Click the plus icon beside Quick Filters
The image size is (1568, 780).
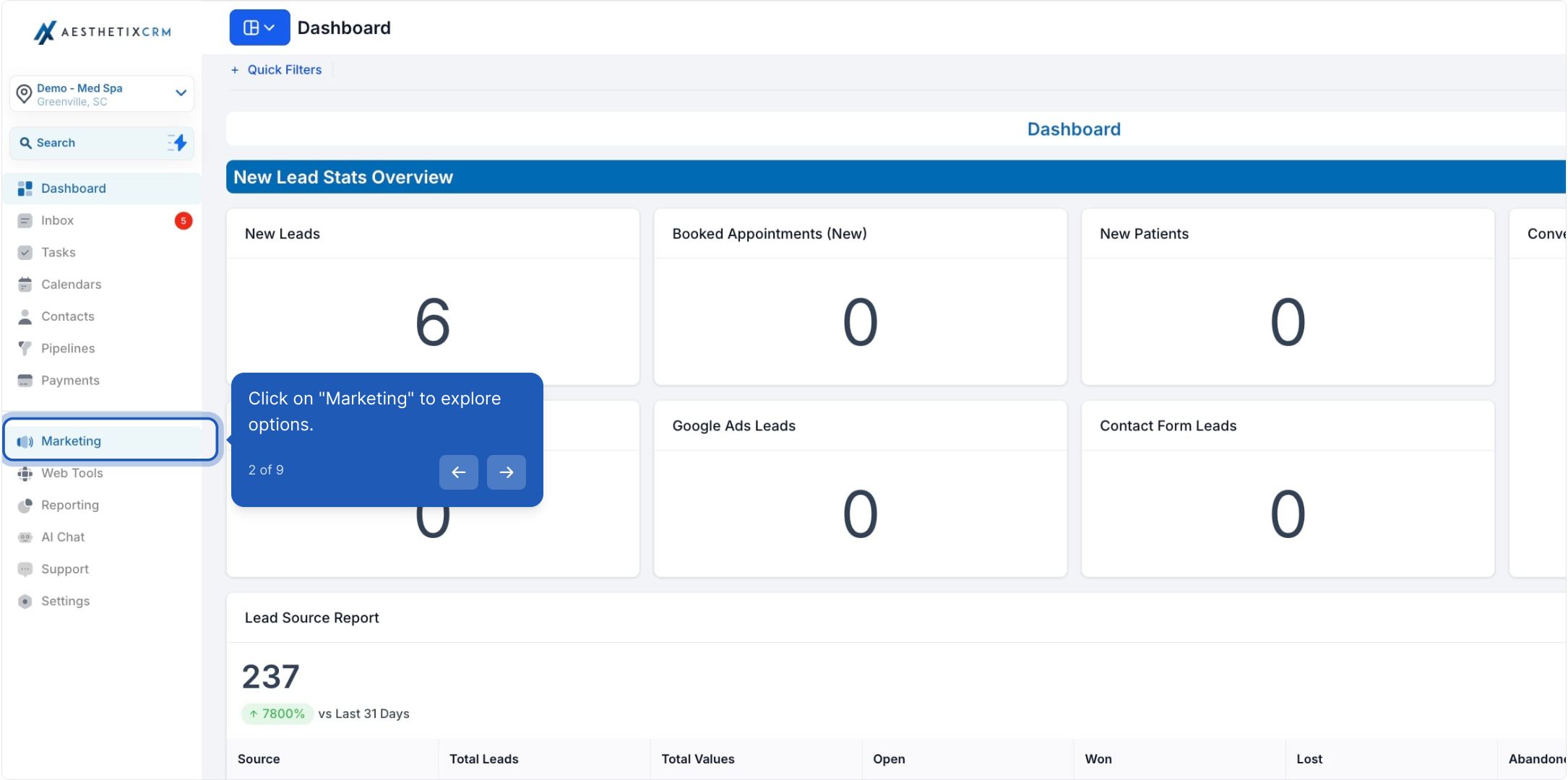pyautogui.click(x=234, y=70)
